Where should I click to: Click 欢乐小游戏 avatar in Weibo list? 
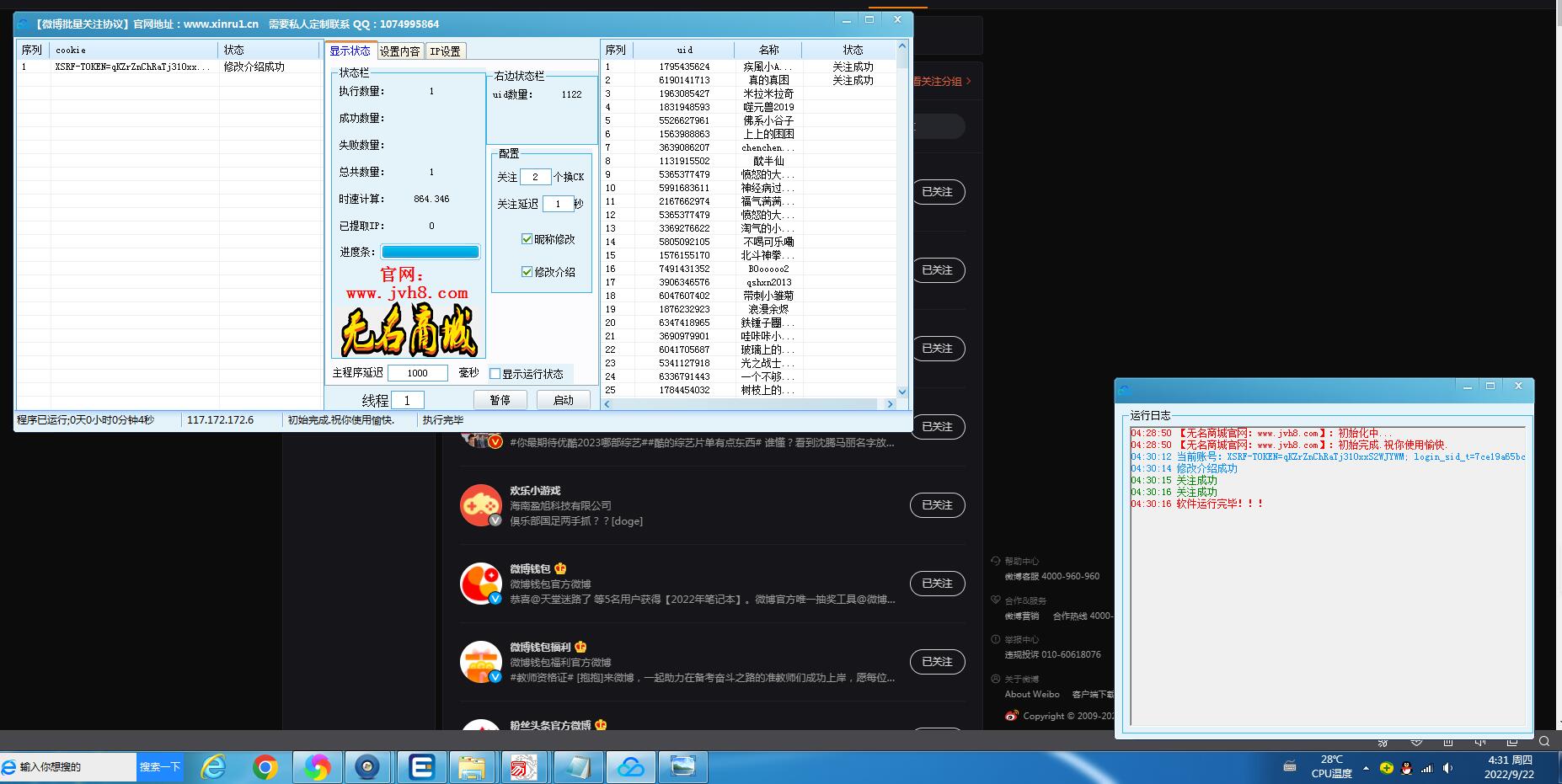(481, 504)
